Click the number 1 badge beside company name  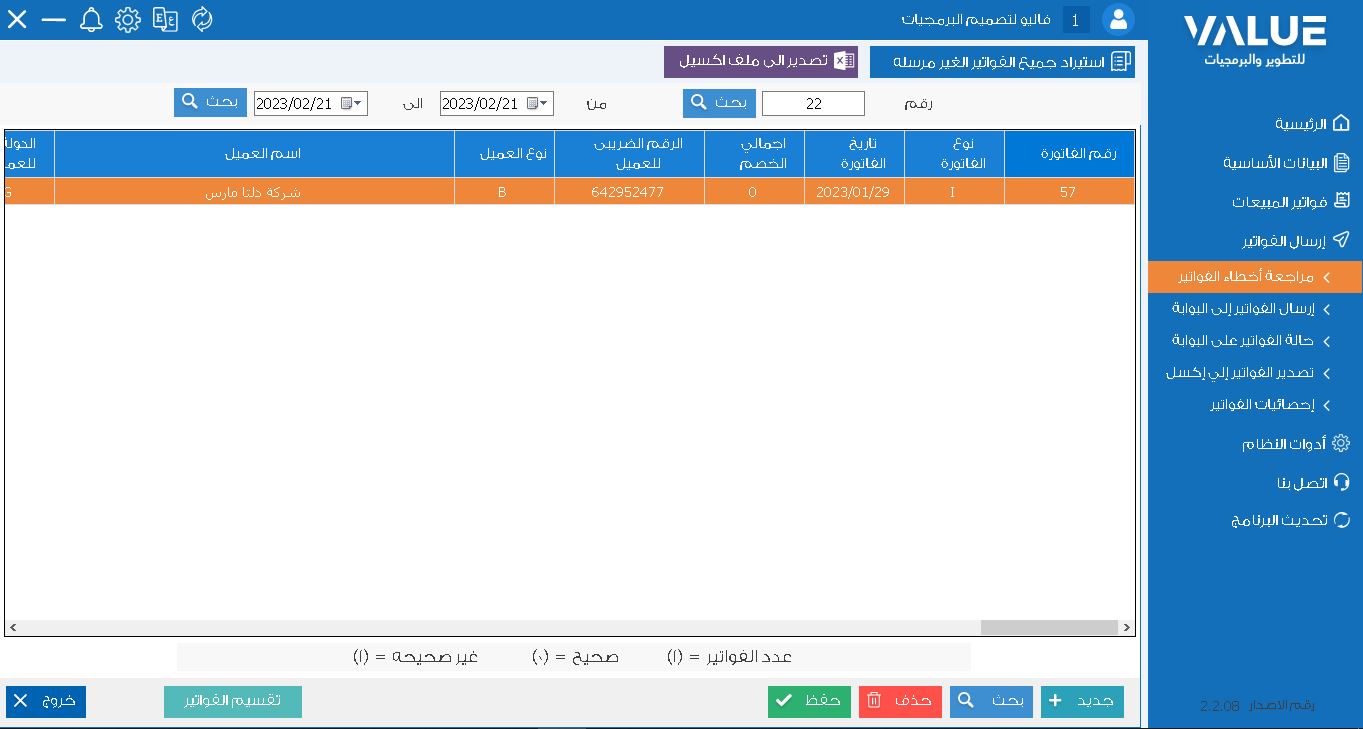click(1076, 20)
